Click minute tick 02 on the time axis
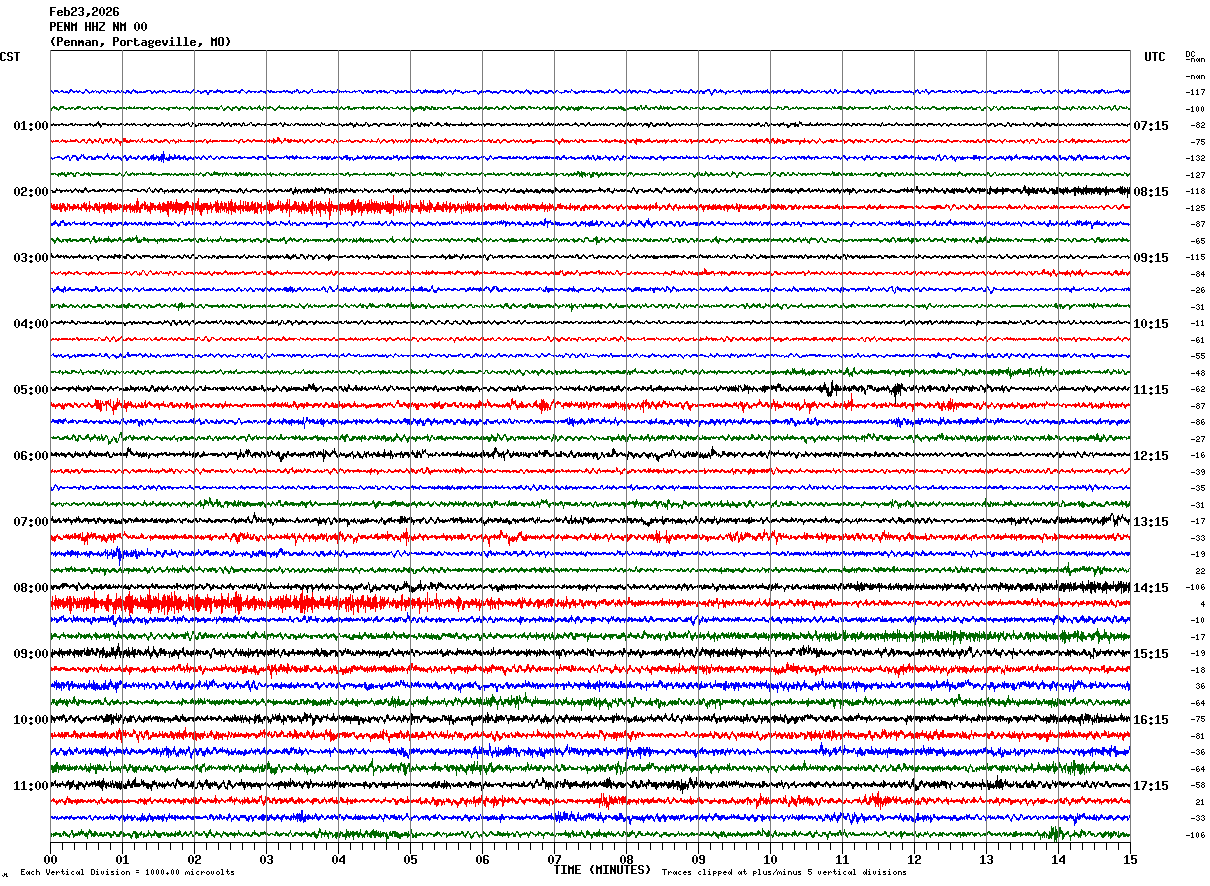1210x886 pixels. click(x=194, y=859)
